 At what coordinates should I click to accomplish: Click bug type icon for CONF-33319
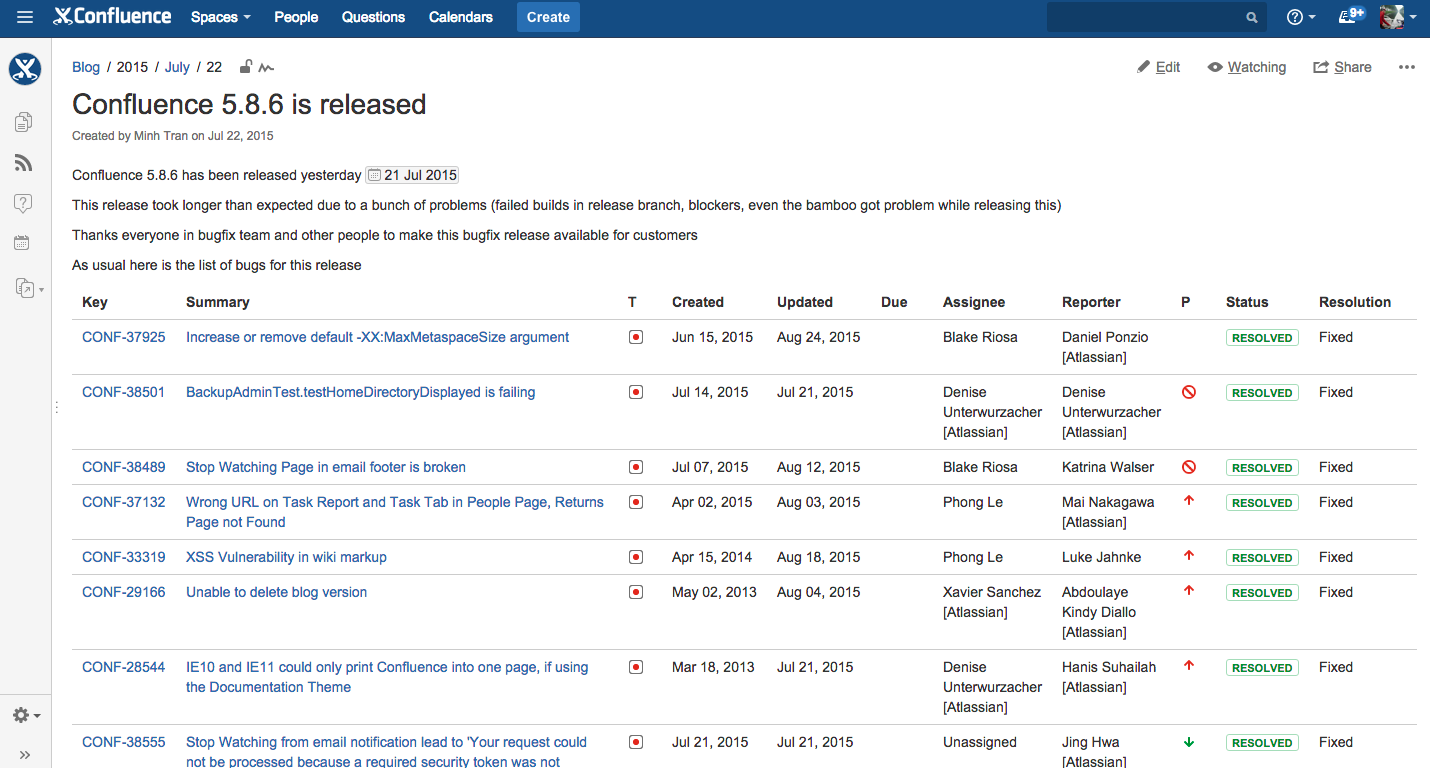(635, 557)
